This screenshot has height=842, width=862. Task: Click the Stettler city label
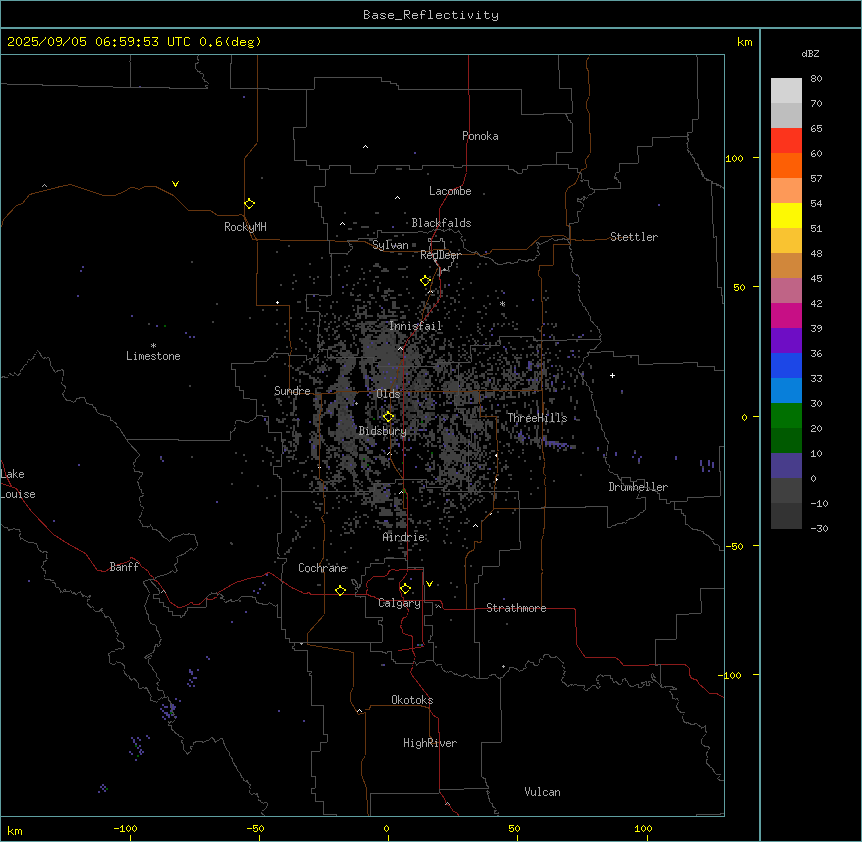pos(634,237)
